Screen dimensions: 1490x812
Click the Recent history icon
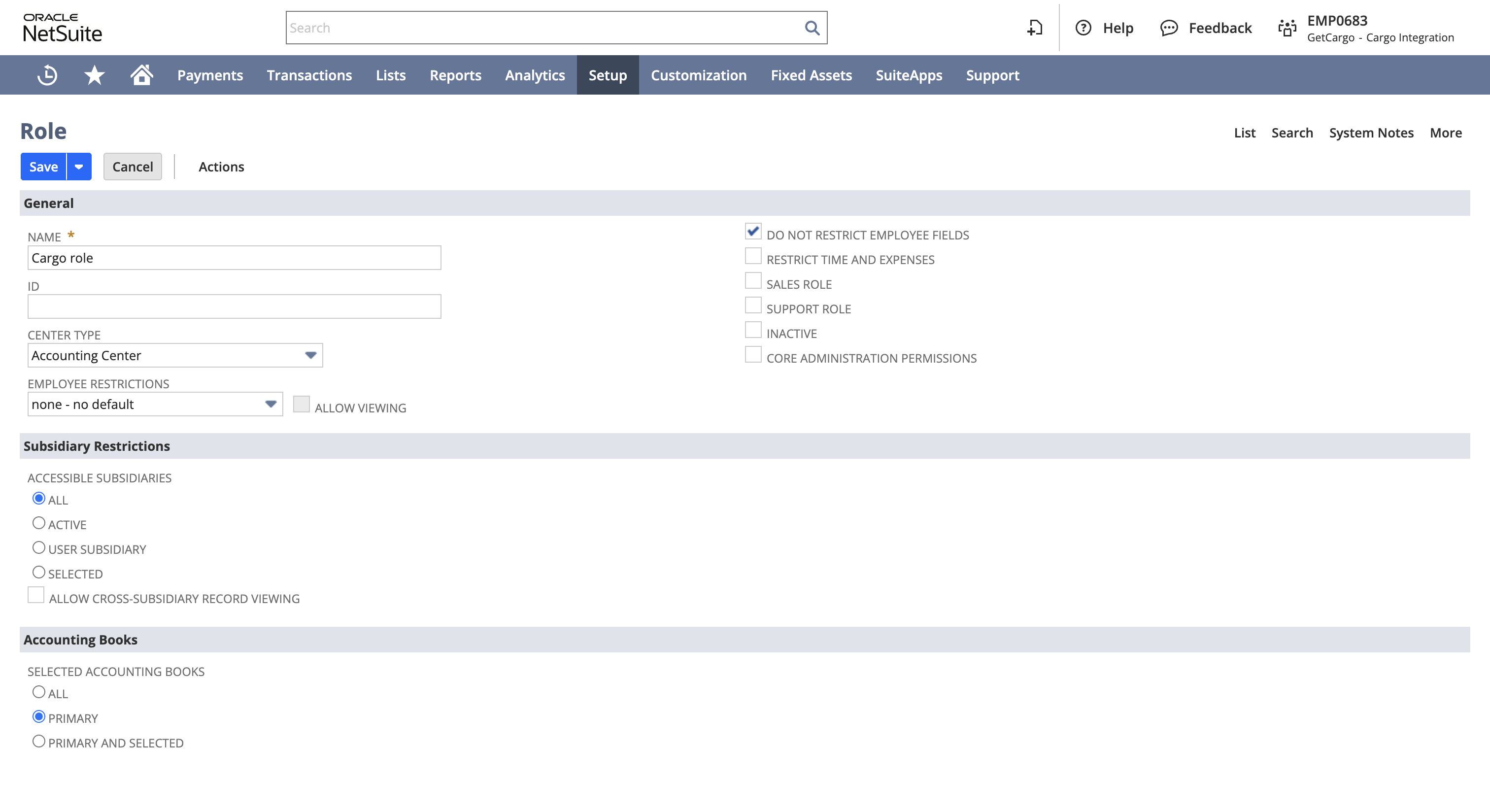tap(47, 75)
